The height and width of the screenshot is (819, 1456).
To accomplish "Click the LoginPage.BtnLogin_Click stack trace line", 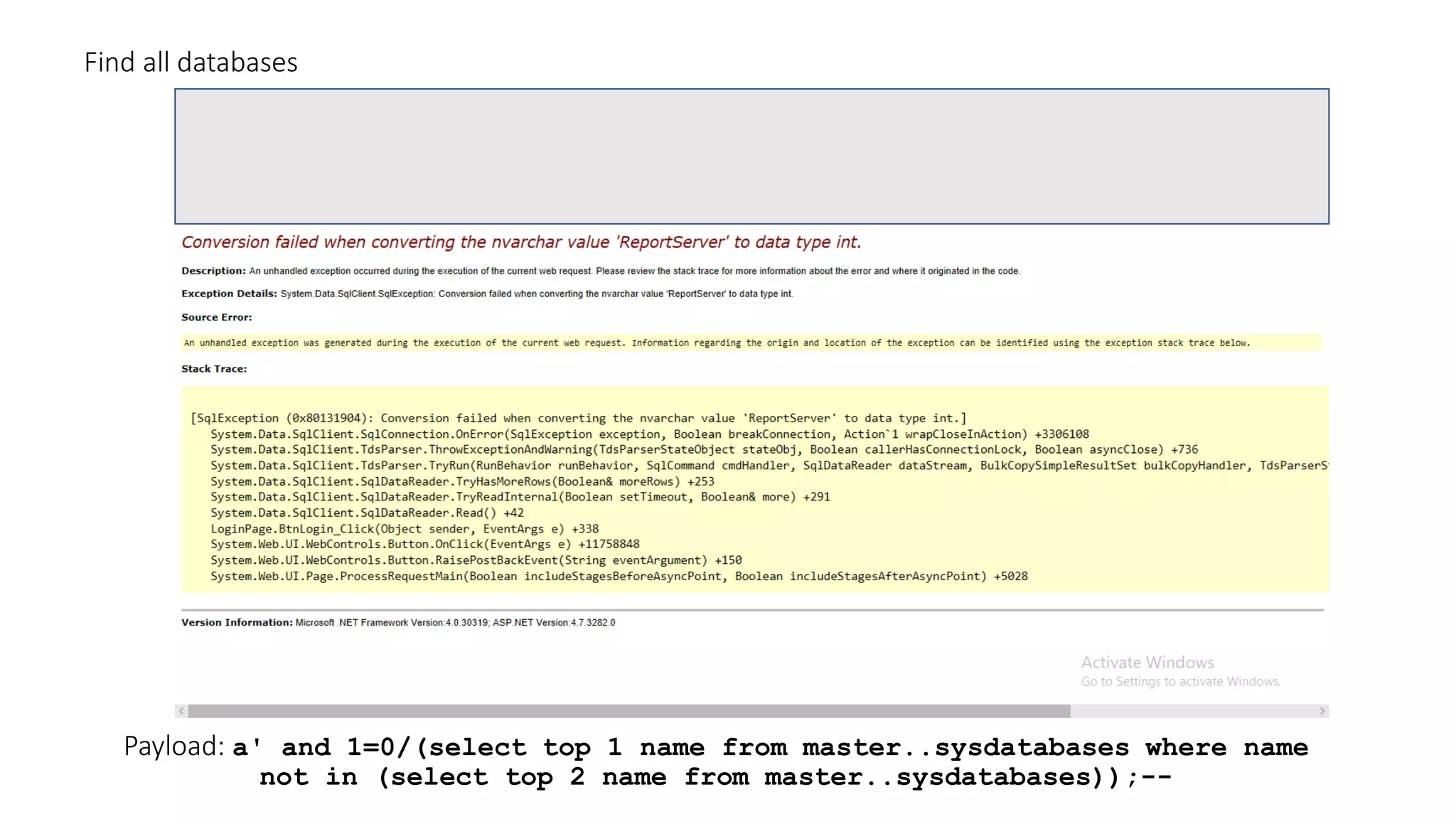I will [x=404, y=529].
